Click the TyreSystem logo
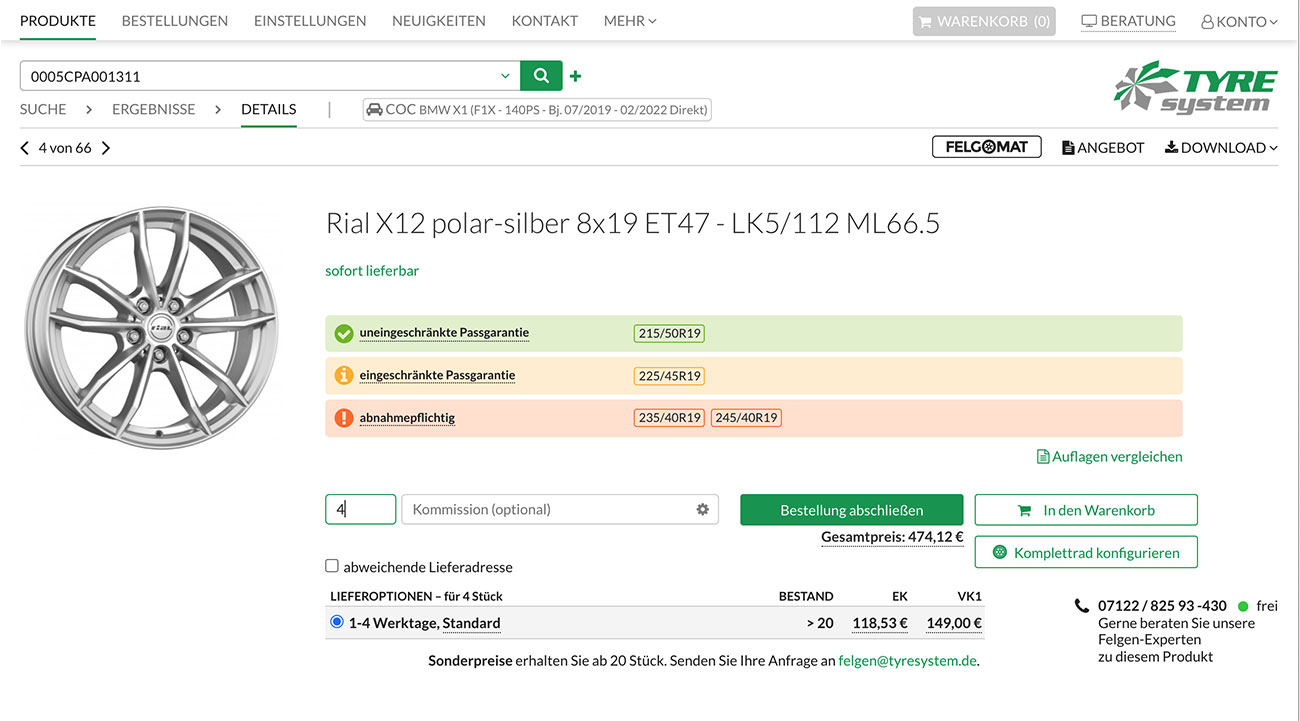The width and height of the screenshot is (1300, 721). tap(1196, 86)
